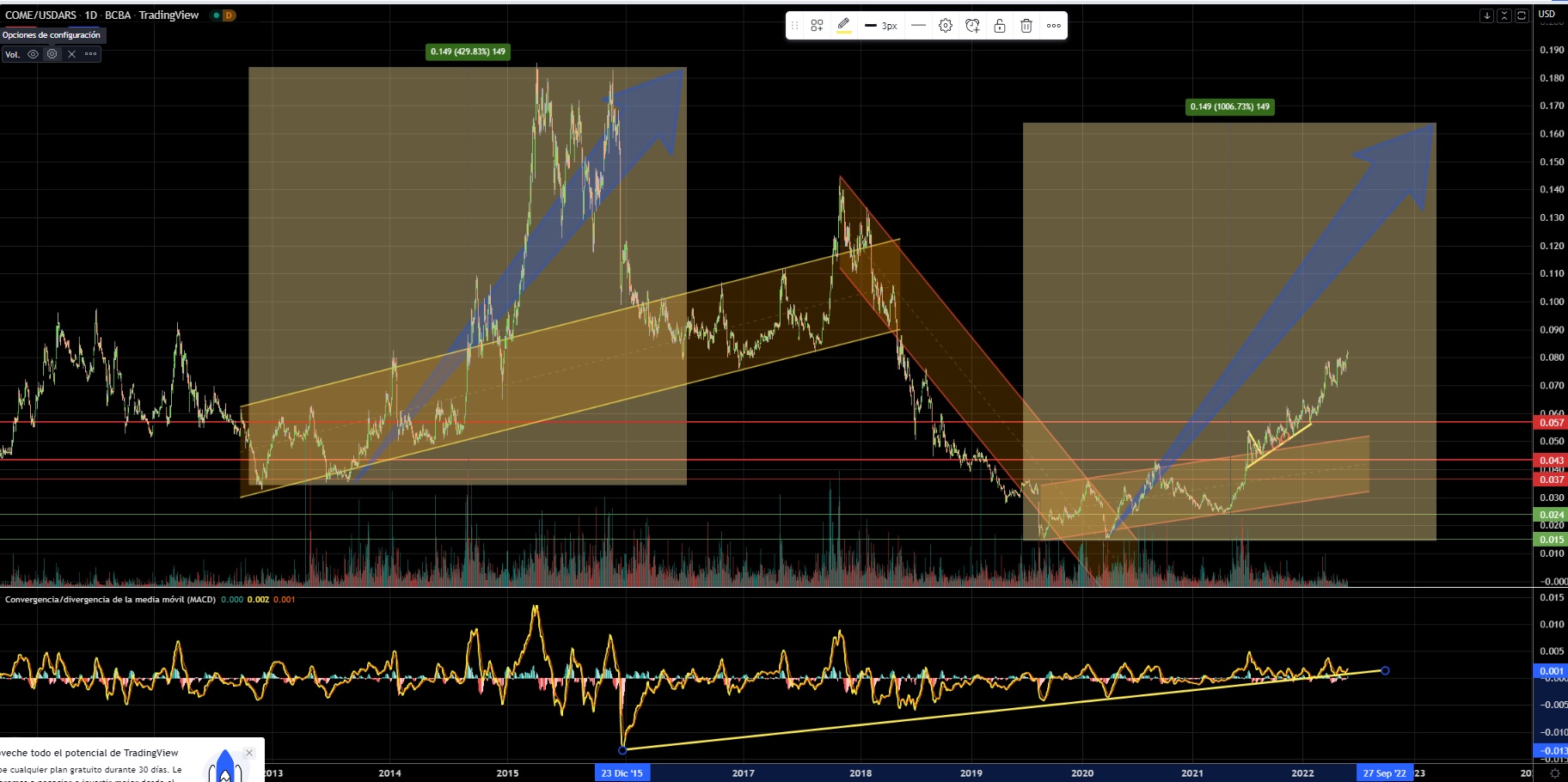Click the USD currency label
Viewport: 1568px width, 782px height.
pos(1547,14)
